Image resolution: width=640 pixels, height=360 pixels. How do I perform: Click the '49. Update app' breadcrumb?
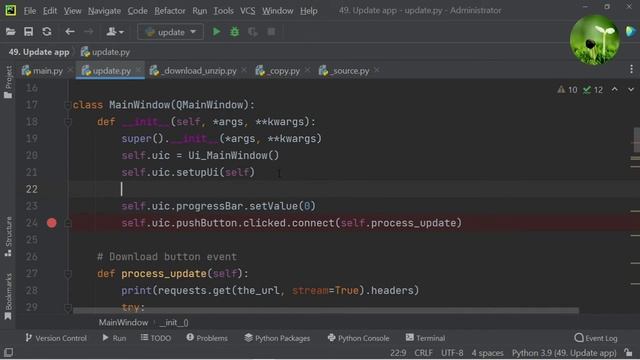[x=39, y=52]
